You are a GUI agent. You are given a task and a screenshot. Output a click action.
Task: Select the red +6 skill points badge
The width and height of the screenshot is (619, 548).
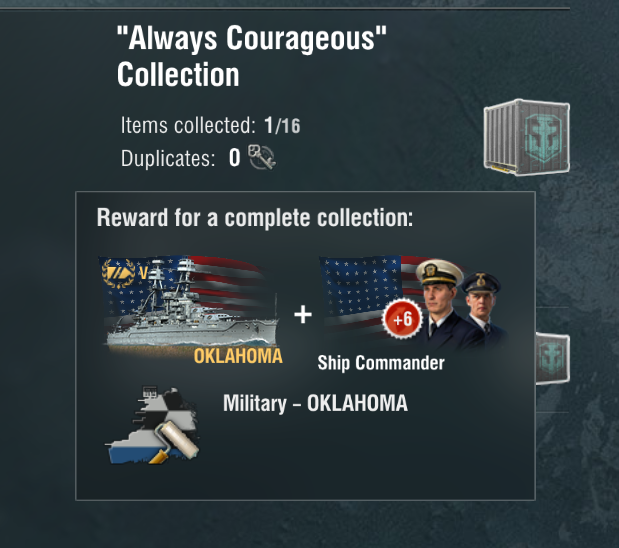point(402,318)
